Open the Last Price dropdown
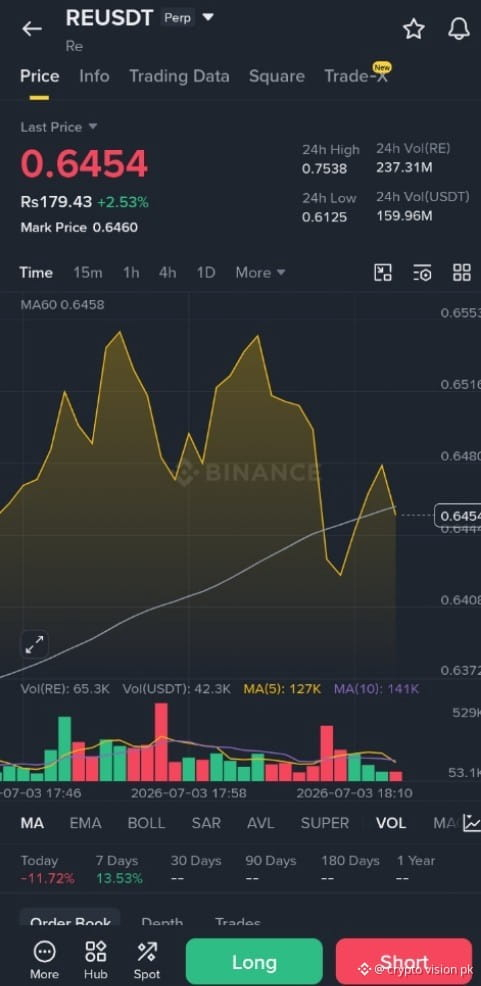The image size is (481, 986). pyautogui.click(x=59, y=127)
